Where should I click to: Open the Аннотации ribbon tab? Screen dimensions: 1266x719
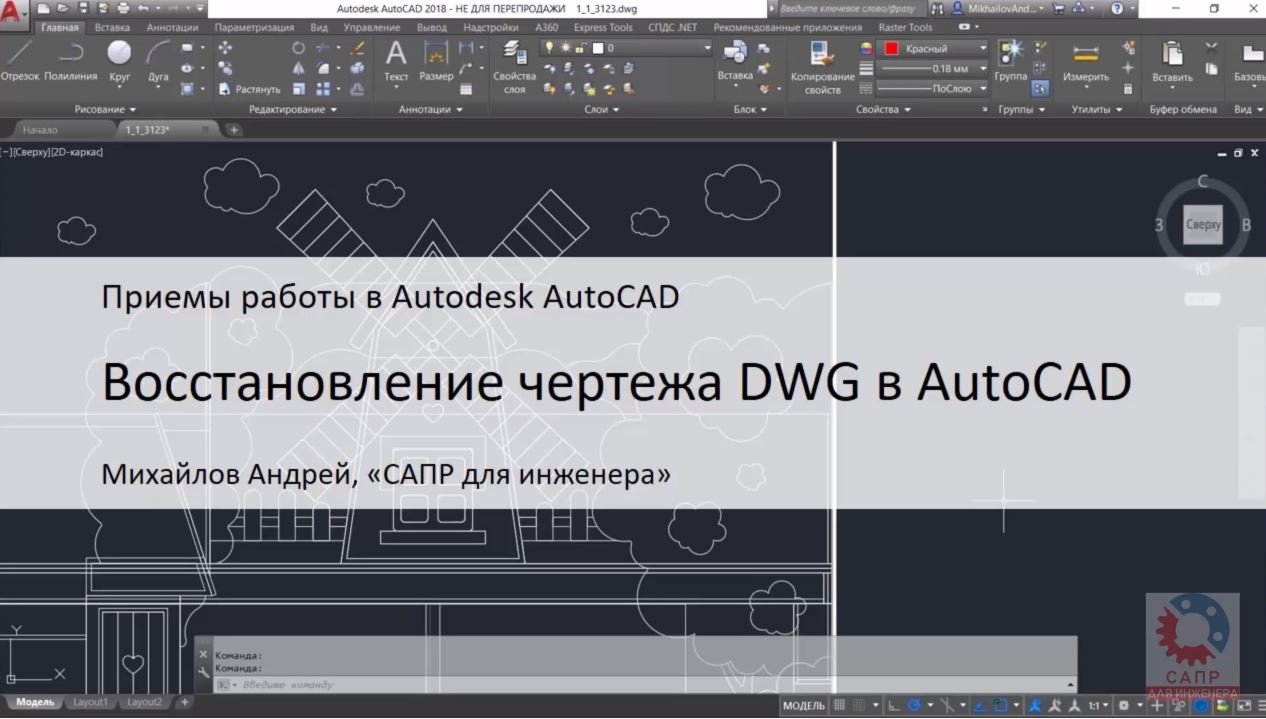pyautogui.click(x=173, y=28)
